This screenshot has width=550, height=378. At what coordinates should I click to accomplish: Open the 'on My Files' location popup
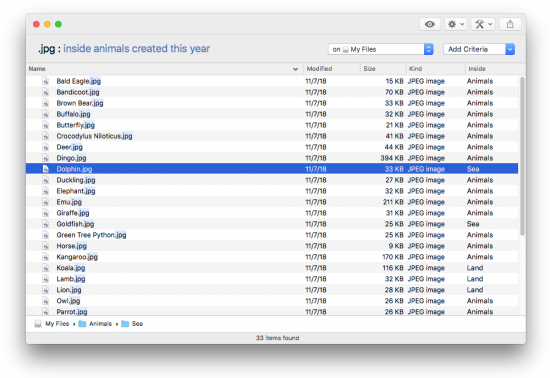pos(381,49)
